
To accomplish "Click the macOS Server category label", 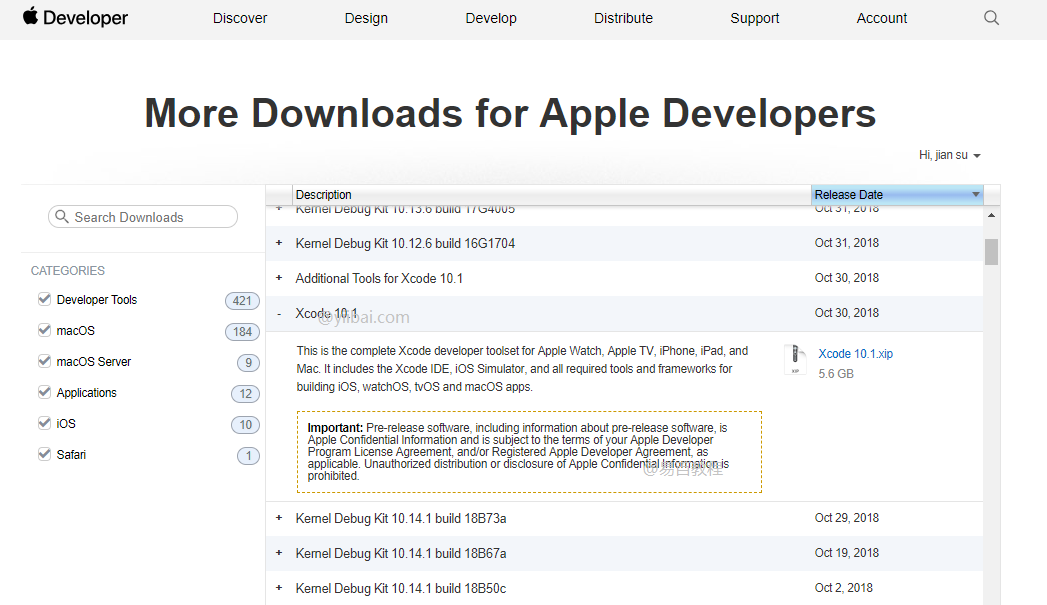I will click(x=93, y=361).
